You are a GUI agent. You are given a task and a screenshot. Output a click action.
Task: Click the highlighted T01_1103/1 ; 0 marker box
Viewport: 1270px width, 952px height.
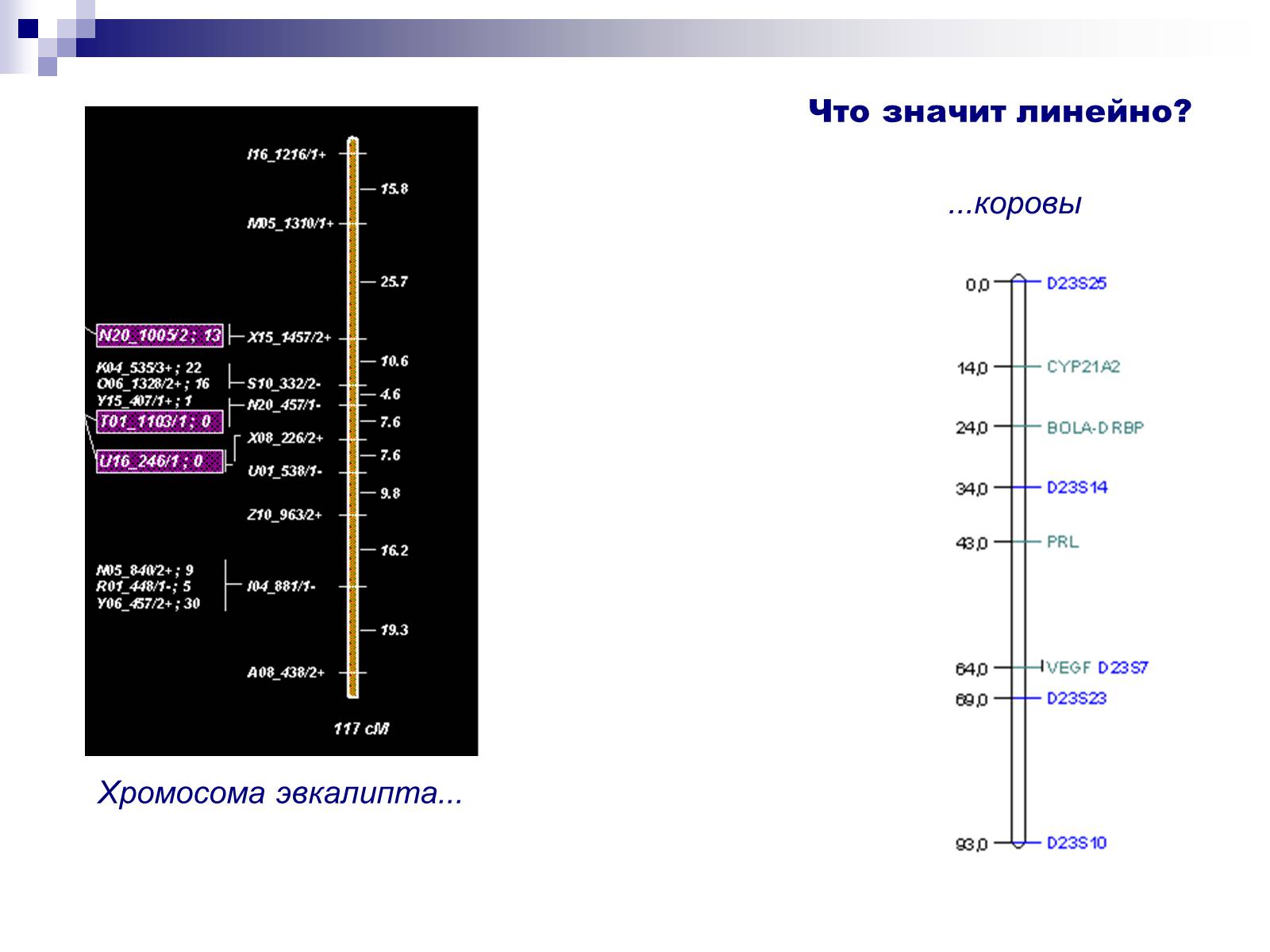(x=159, y=421)
